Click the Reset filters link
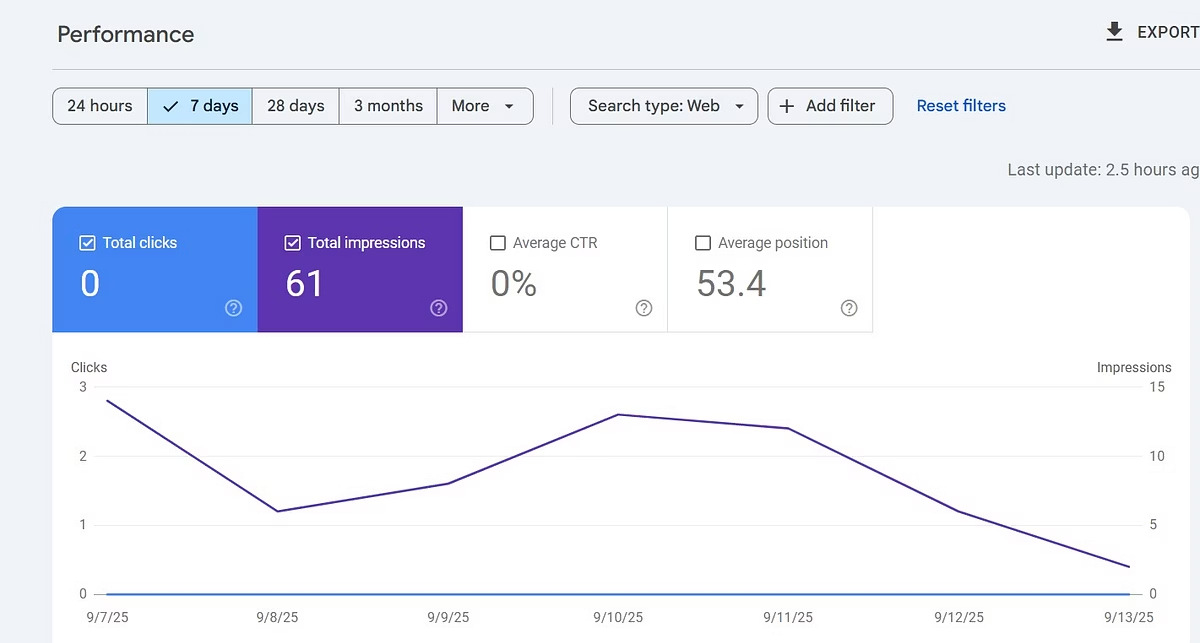Image resolution: width=1200 pixels, height=643 pixels. 961,106
